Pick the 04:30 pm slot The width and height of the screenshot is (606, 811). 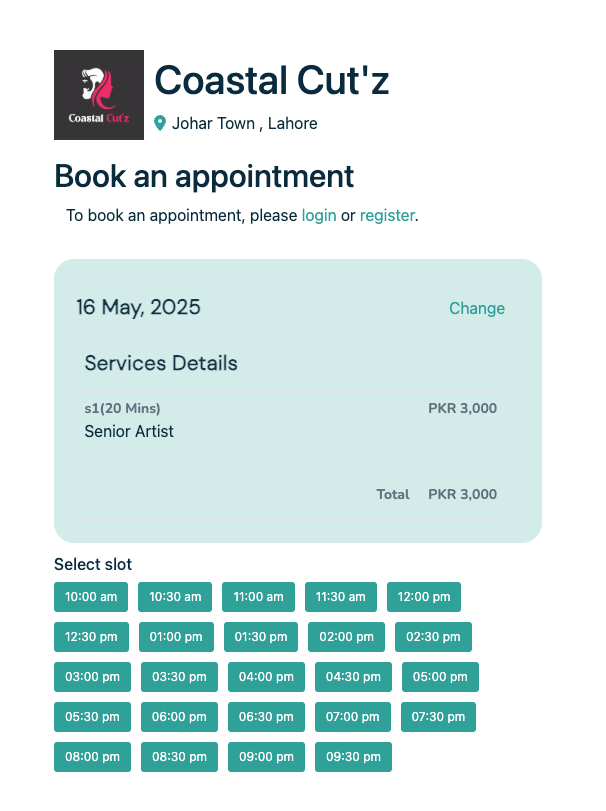pyautogui.click(x=354, y=677)
